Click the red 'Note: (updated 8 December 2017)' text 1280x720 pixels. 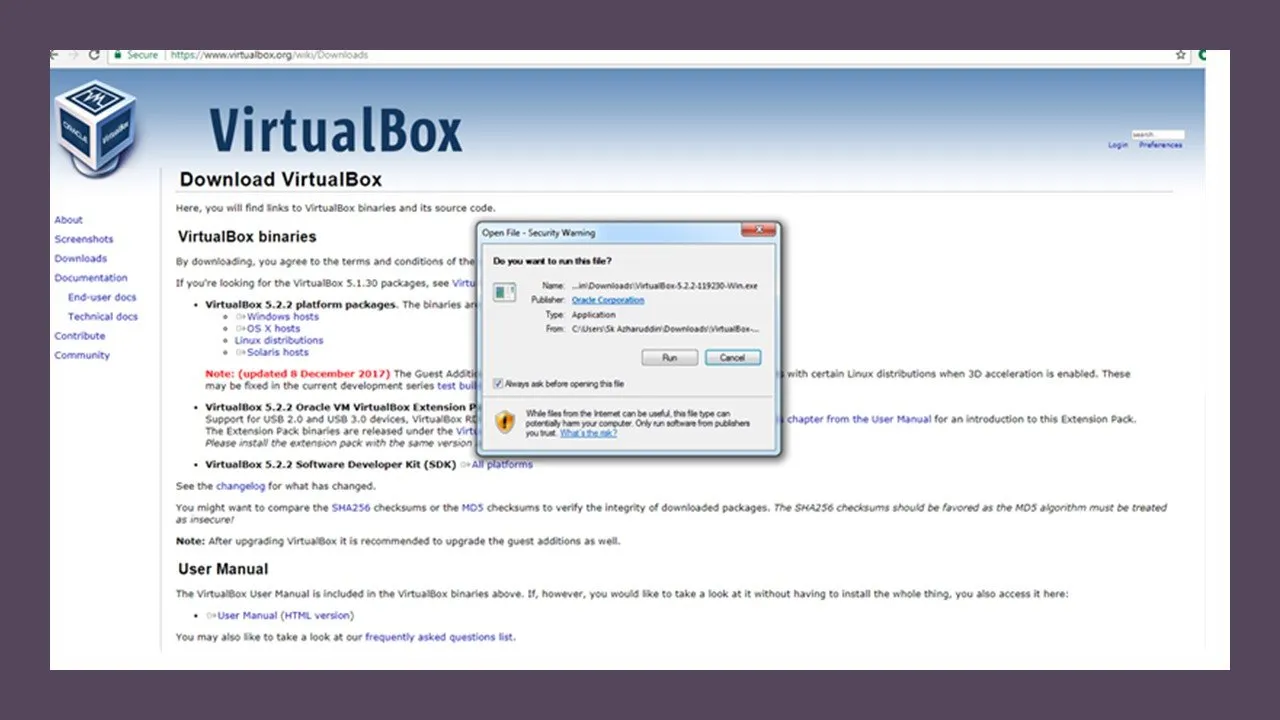tap(298, 374)
